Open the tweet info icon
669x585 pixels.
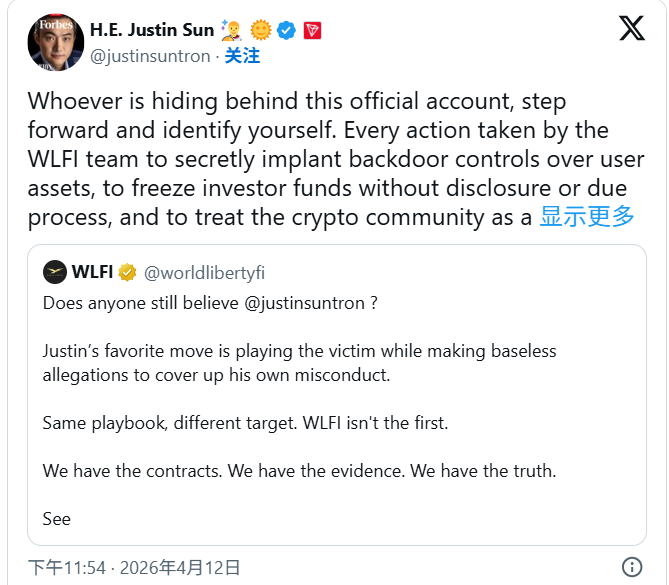point(632,567)
